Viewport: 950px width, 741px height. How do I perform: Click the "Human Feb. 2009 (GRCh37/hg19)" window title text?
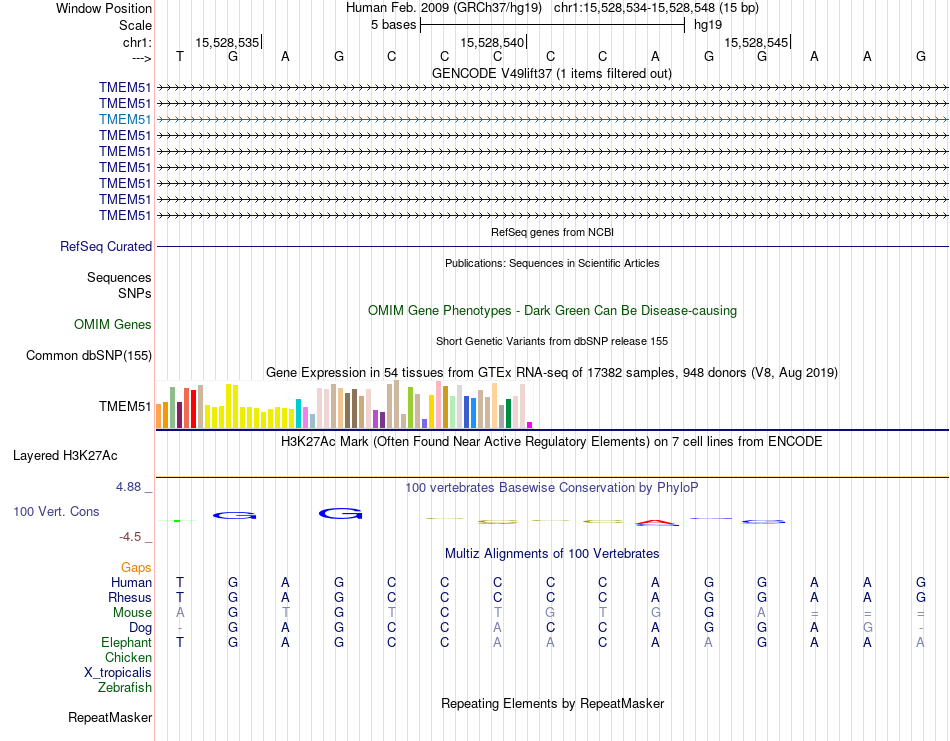click(x=445, y=8)
